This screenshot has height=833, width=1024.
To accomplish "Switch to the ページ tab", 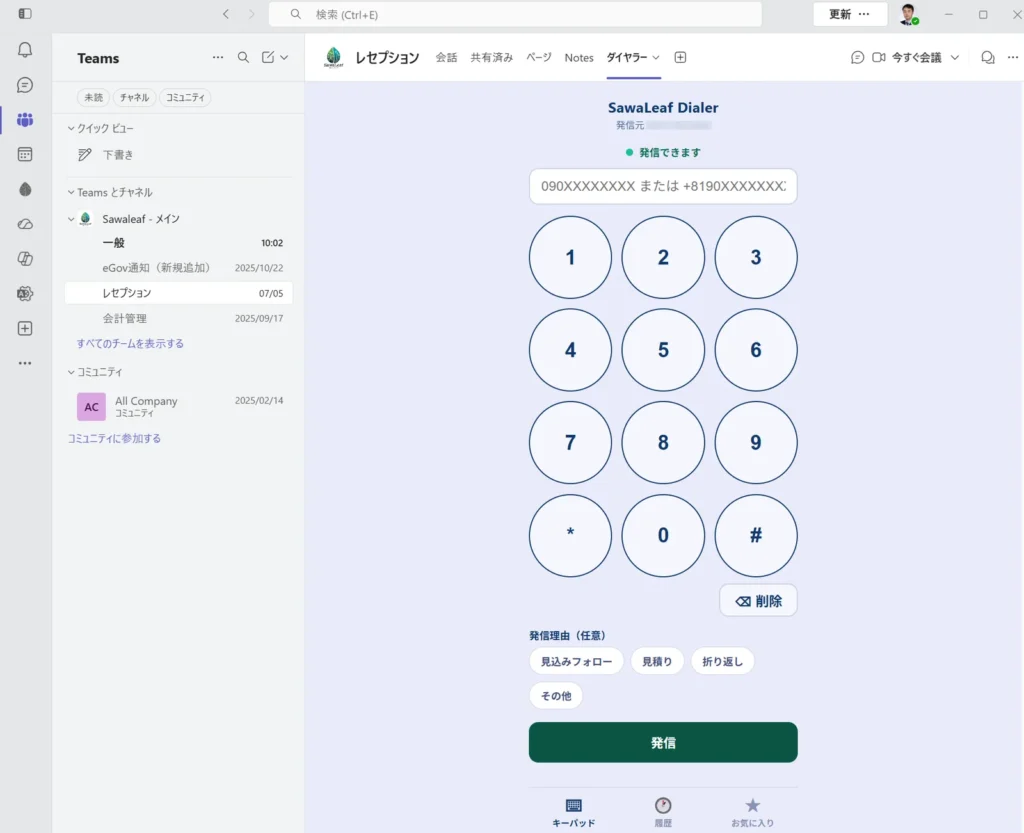I will (x=539, y=57).
